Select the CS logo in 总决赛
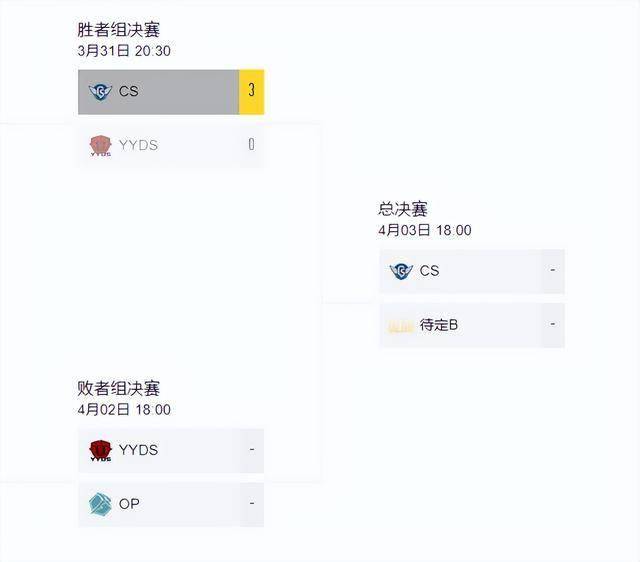 click(401, 271)
